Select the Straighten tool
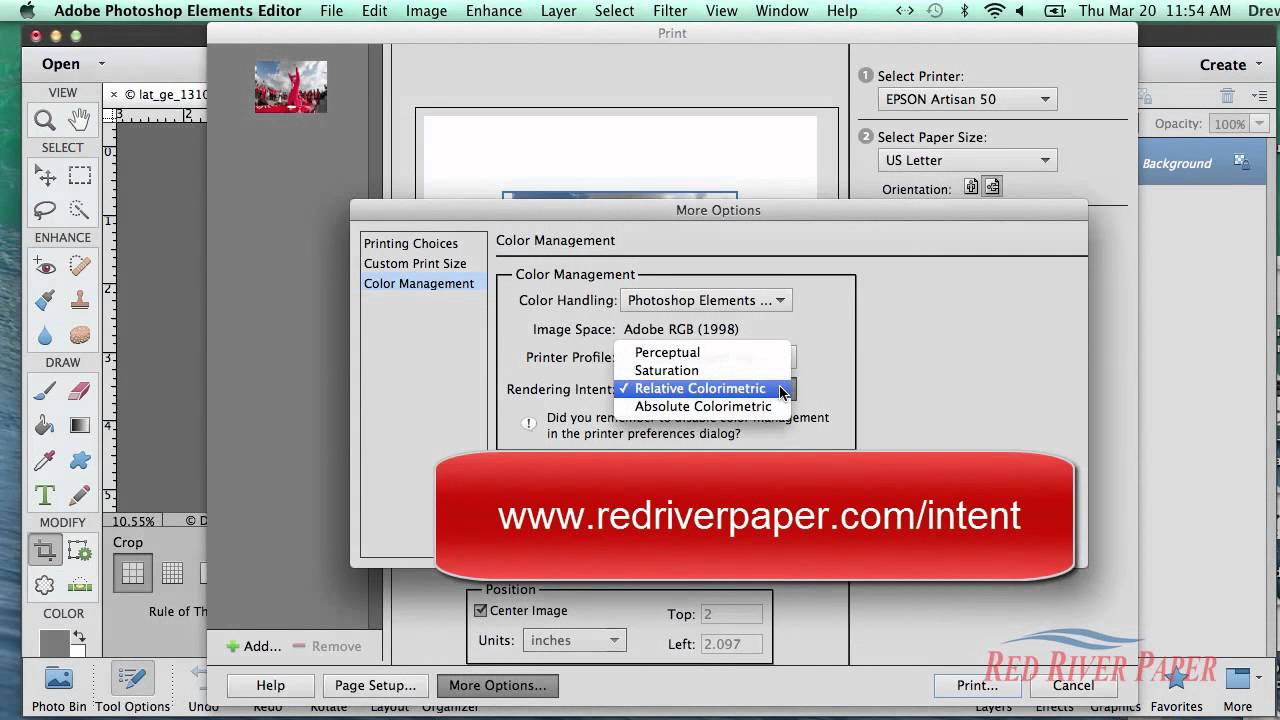Image resolution: width=1280 pixels, height=720 pixels. (x=80, y=585)
